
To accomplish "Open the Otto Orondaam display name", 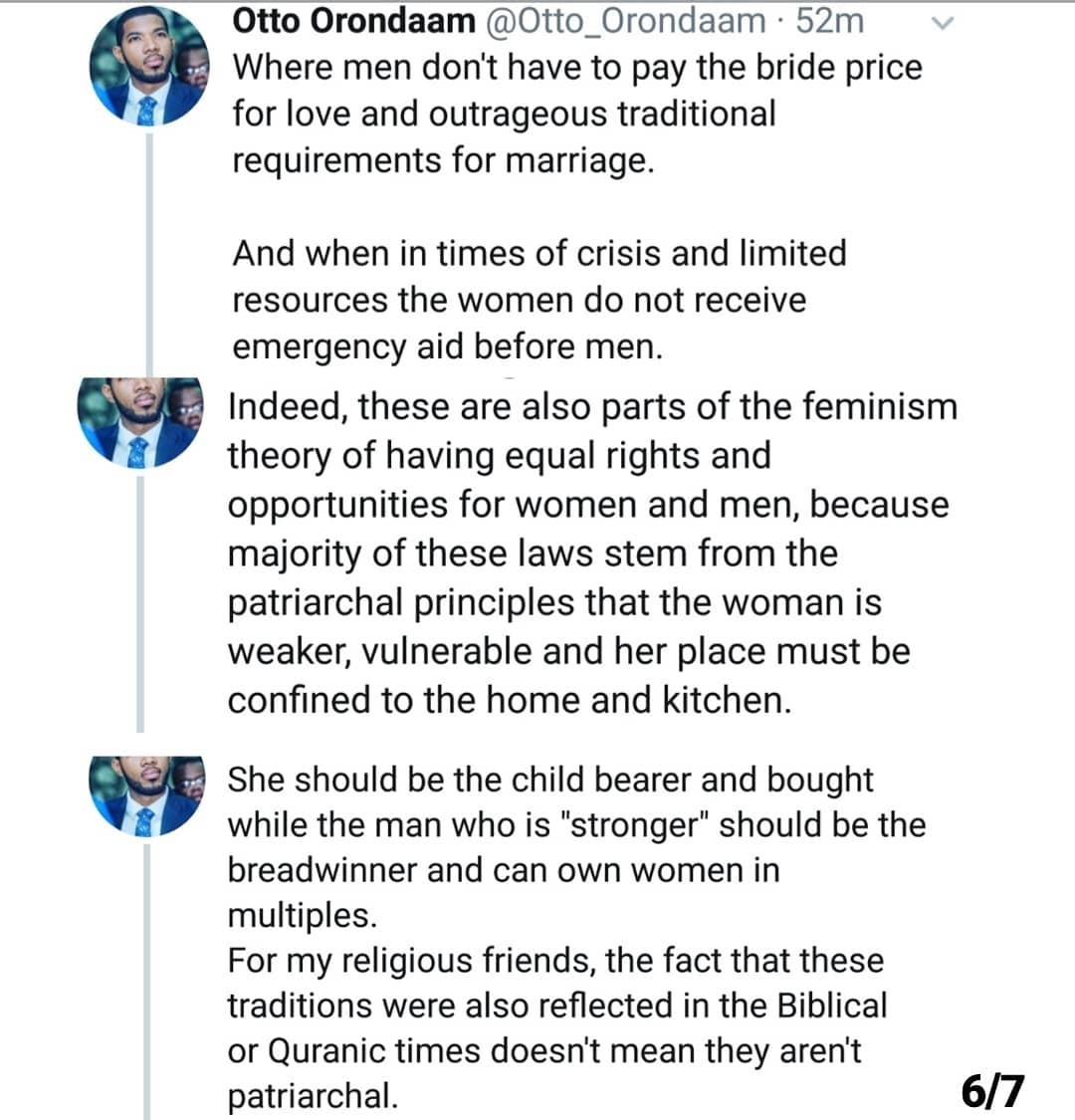I will (x=353, y=21).
